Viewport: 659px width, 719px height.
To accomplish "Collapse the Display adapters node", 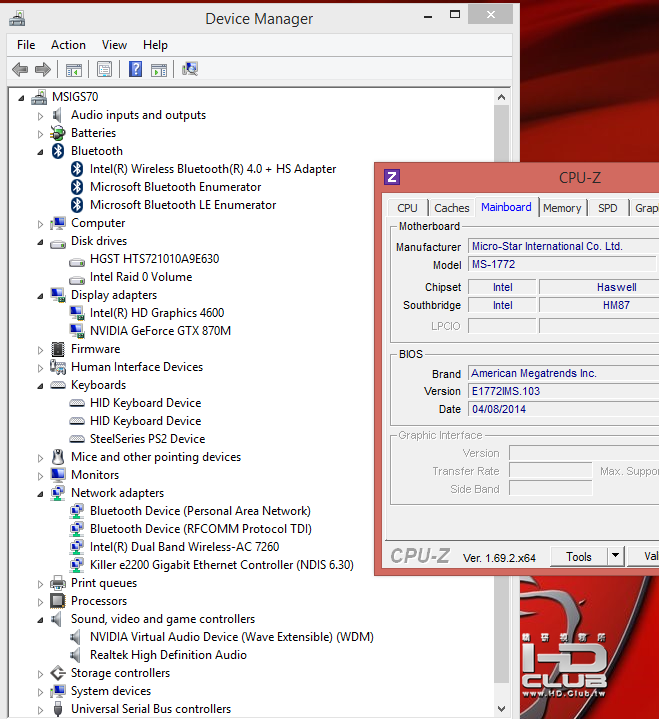I will [x=40, y=296].
